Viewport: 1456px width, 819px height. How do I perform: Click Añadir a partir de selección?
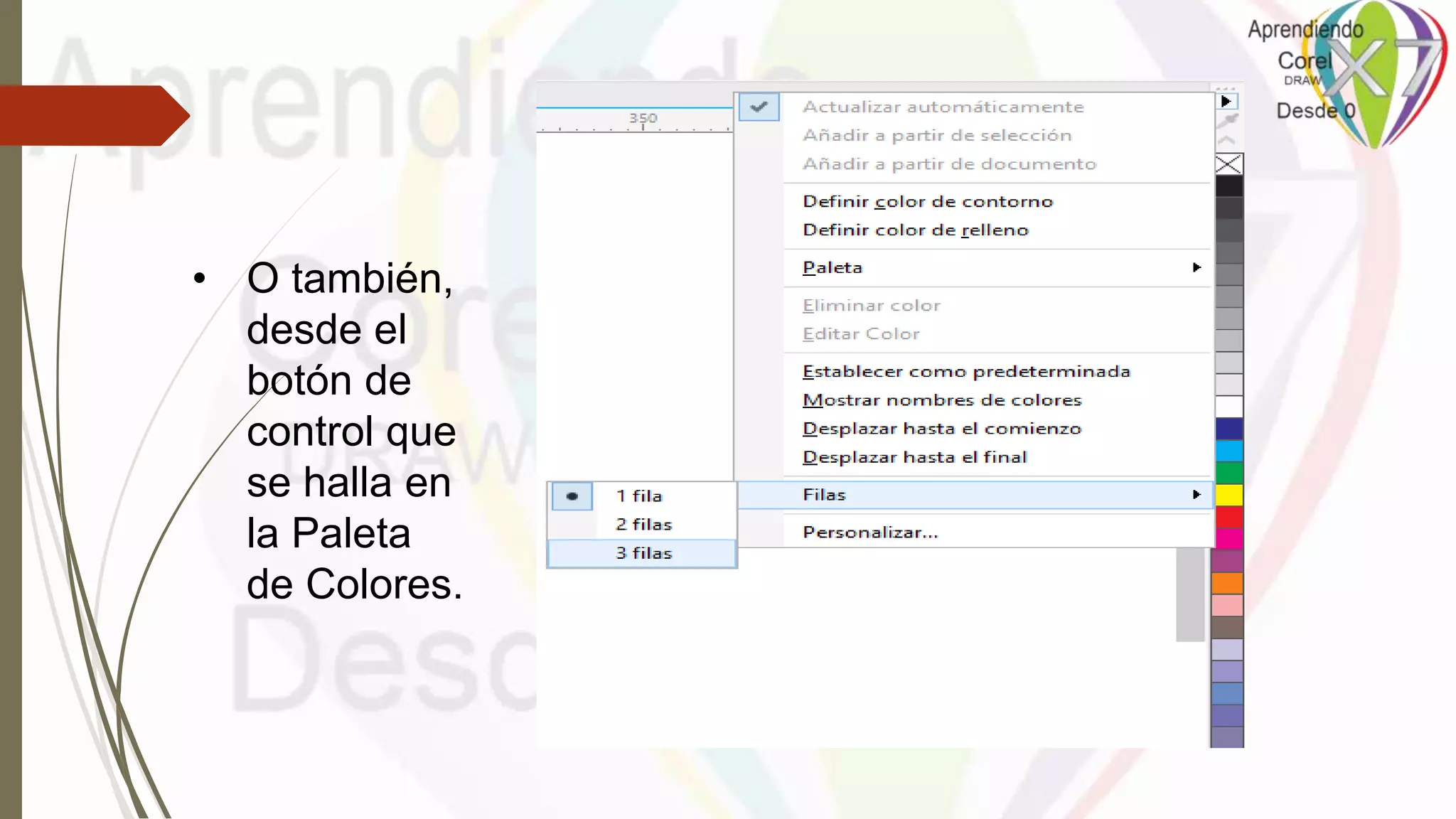pyautogui.click(x=937, y=136)
